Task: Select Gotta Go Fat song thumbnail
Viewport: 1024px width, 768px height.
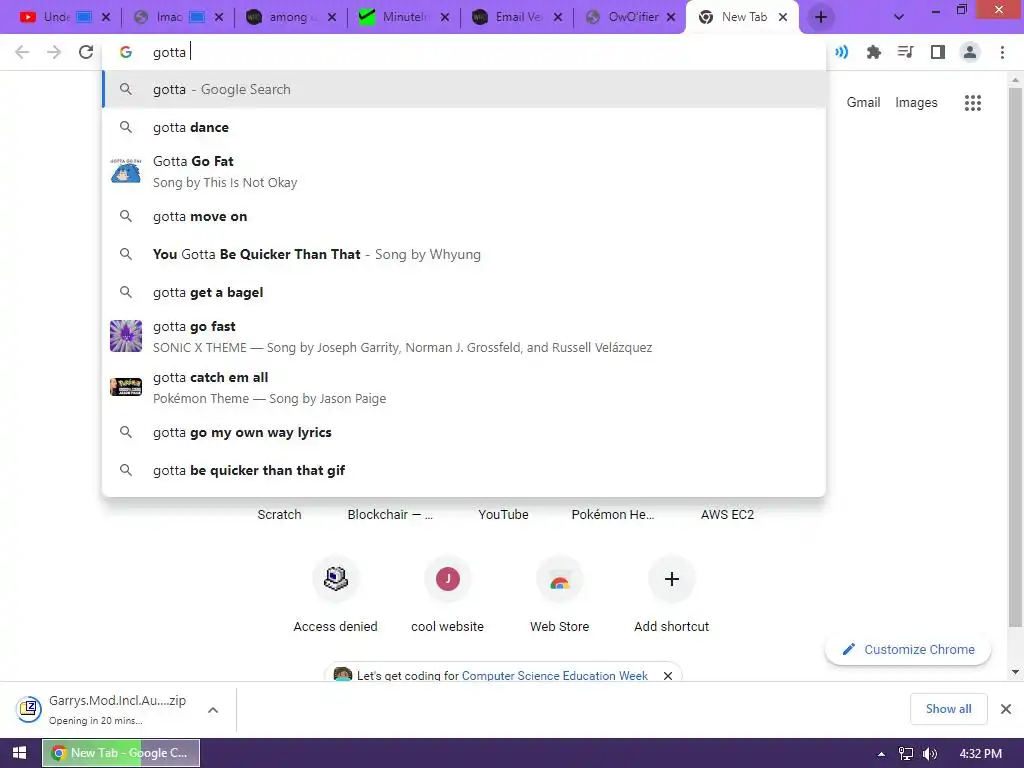Action: coord(126,171)
